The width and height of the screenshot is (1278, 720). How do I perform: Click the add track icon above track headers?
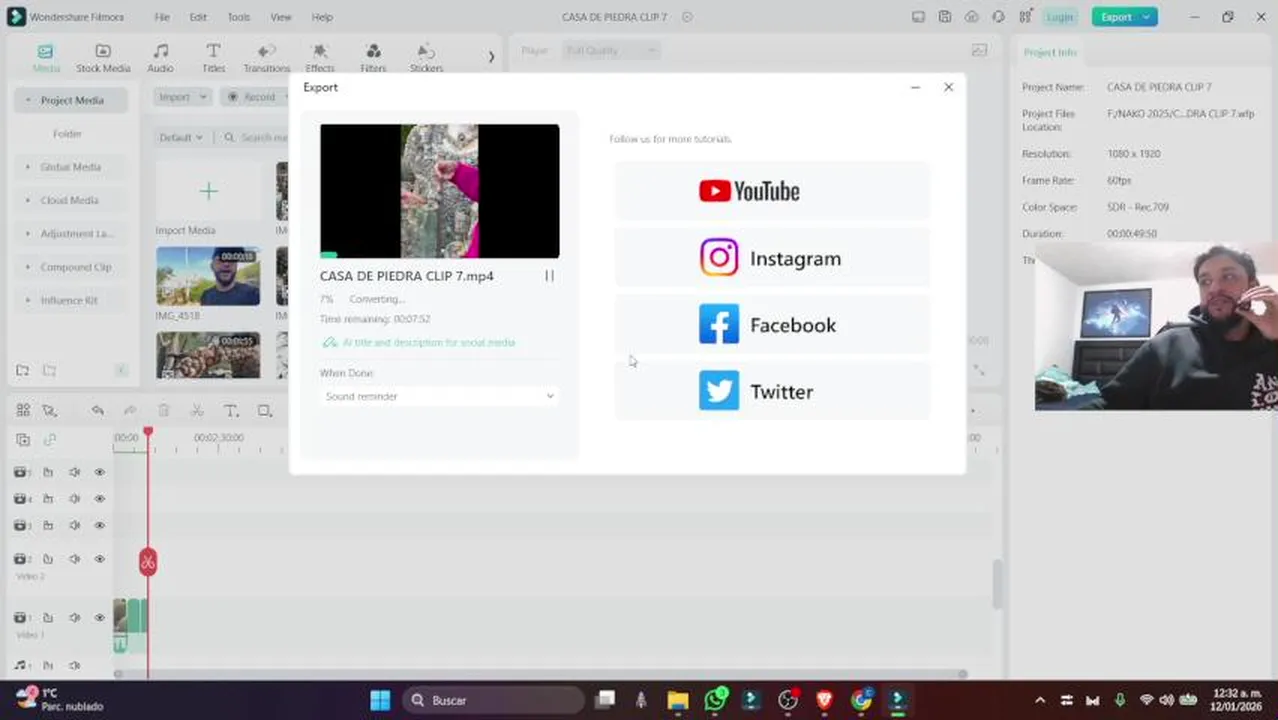22,440
